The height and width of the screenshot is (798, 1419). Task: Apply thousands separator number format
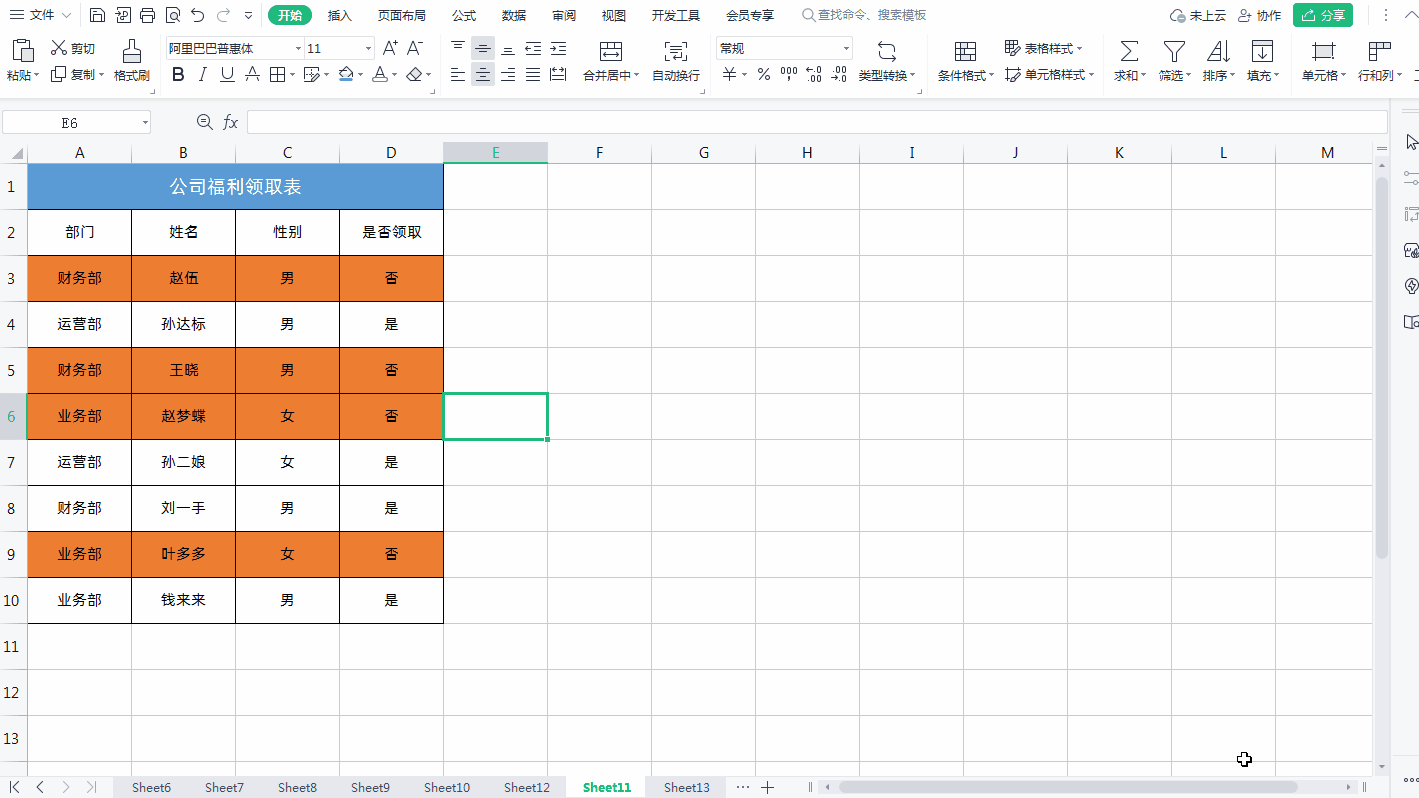[789, 74]
